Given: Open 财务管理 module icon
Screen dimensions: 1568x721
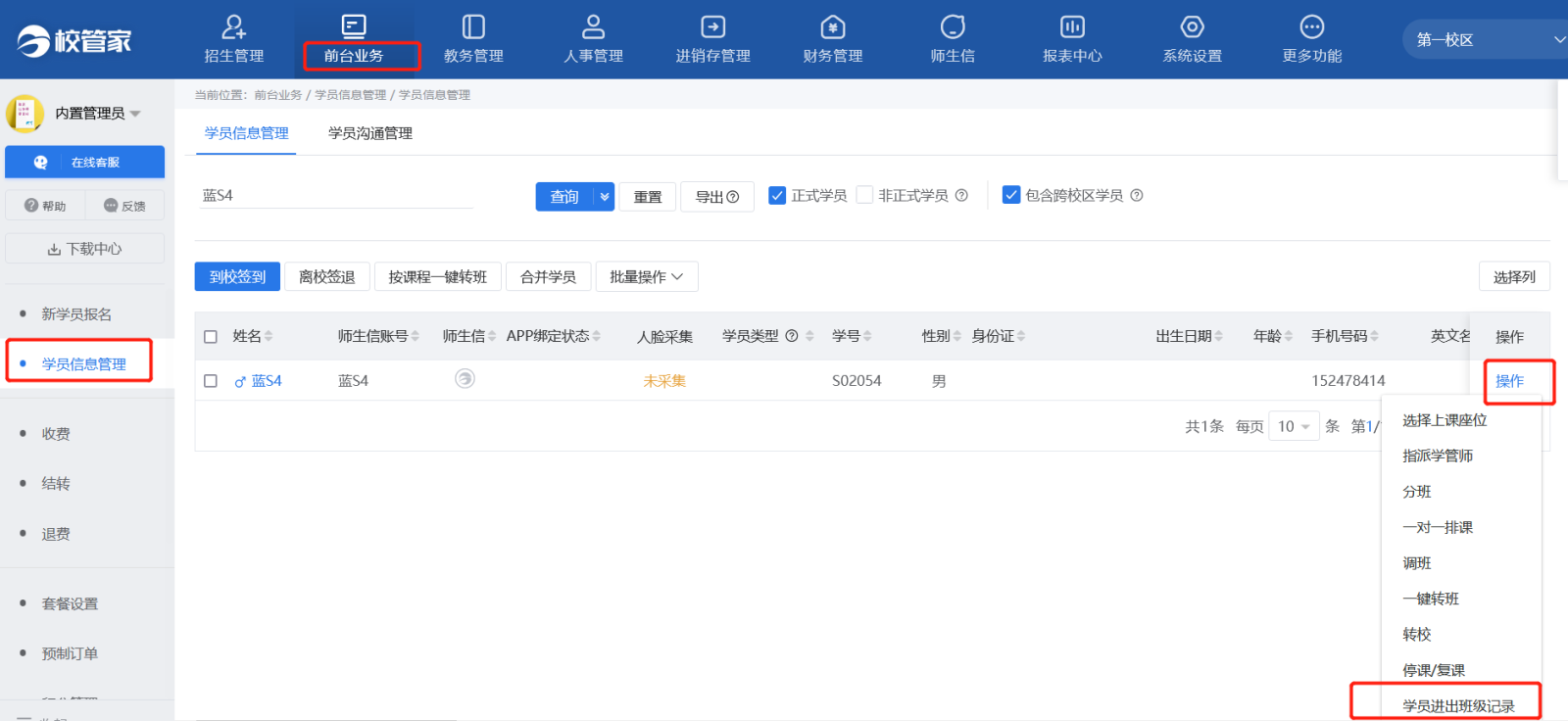Looking at the screenshot, I should pos(833,26).
